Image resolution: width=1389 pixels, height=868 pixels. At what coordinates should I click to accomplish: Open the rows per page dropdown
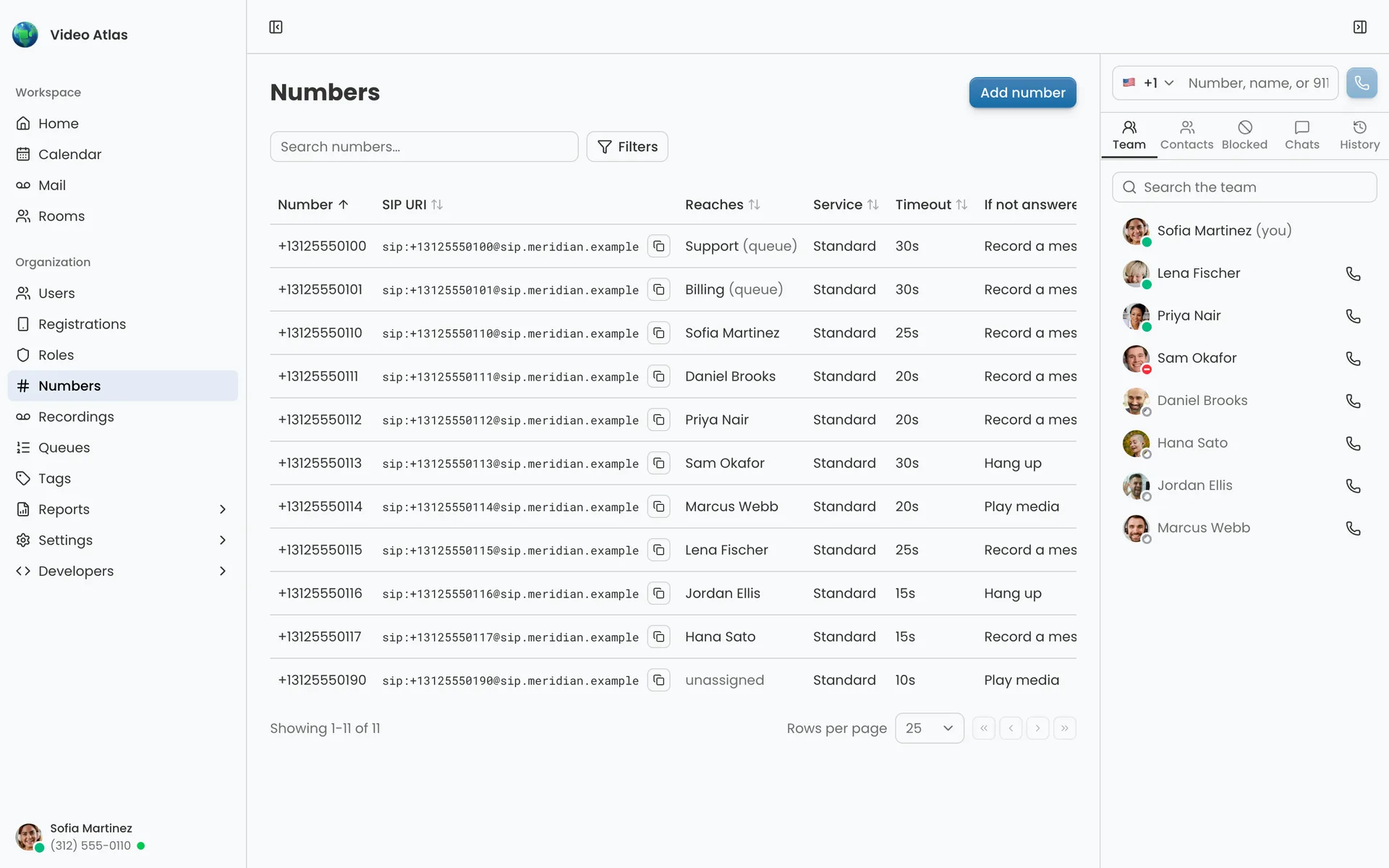(929, 728)
